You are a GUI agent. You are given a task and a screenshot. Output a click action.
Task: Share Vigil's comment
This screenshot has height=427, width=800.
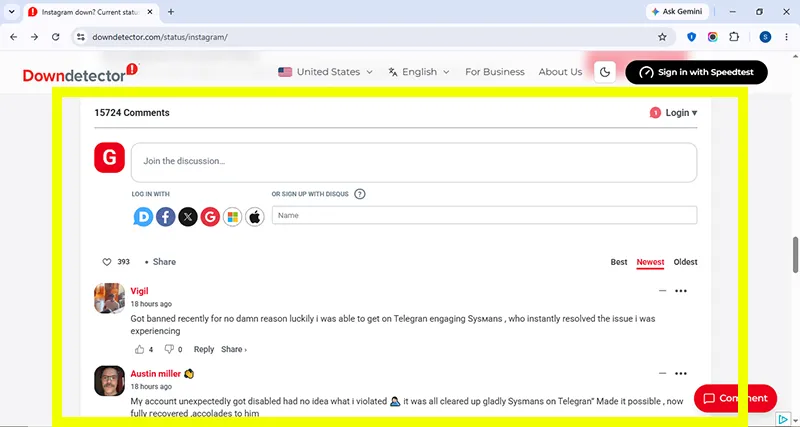click(x=234, y=349)
